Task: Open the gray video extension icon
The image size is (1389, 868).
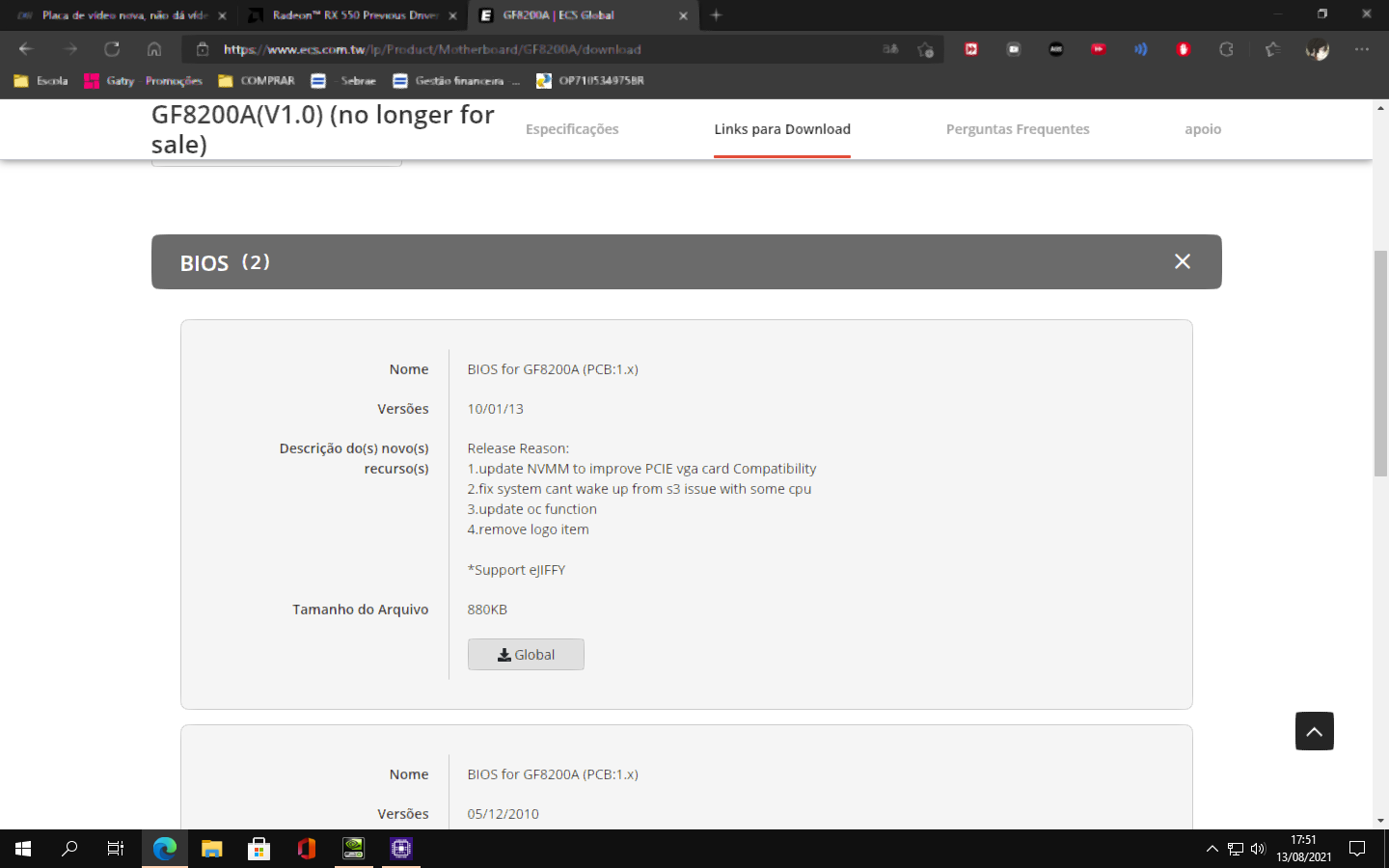Action: point(1014,49)
